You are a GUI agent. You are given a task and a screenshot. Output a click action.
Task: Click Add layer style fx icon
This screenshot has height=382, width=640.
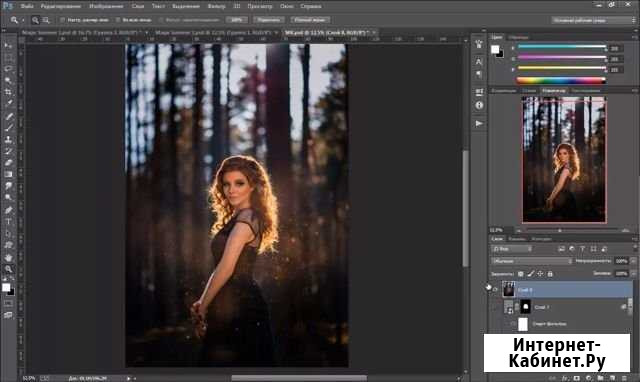point(565,378)
